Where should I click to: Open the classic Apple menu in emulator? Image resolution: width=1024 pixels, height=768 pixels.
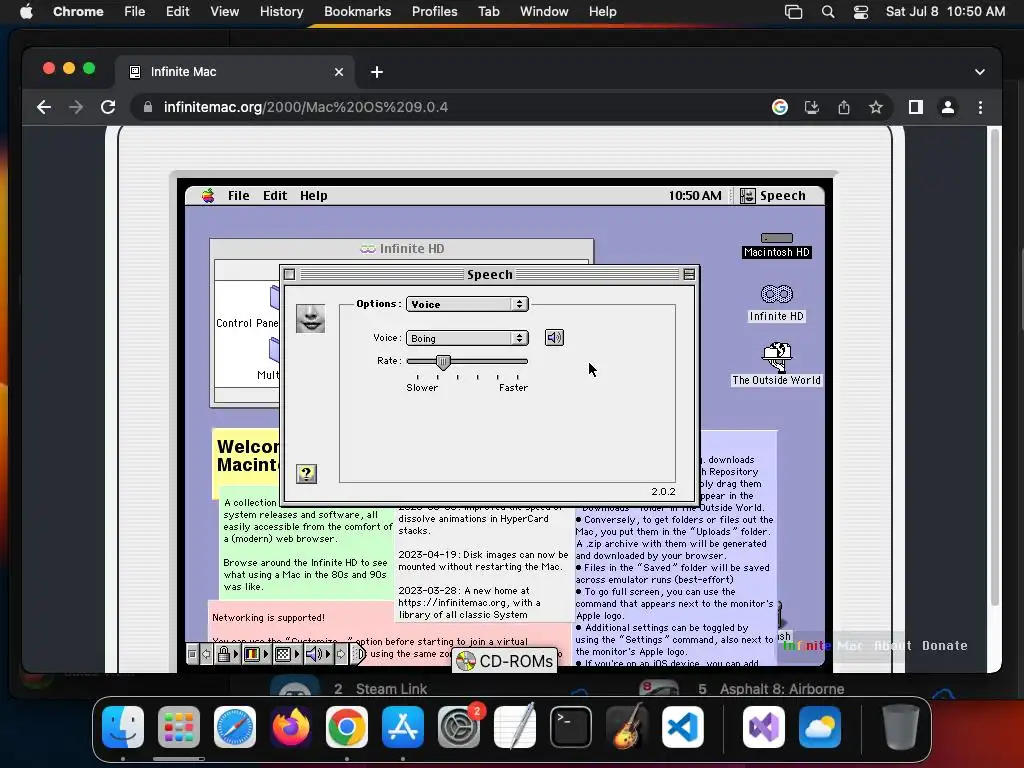click(x=208, y=196)
